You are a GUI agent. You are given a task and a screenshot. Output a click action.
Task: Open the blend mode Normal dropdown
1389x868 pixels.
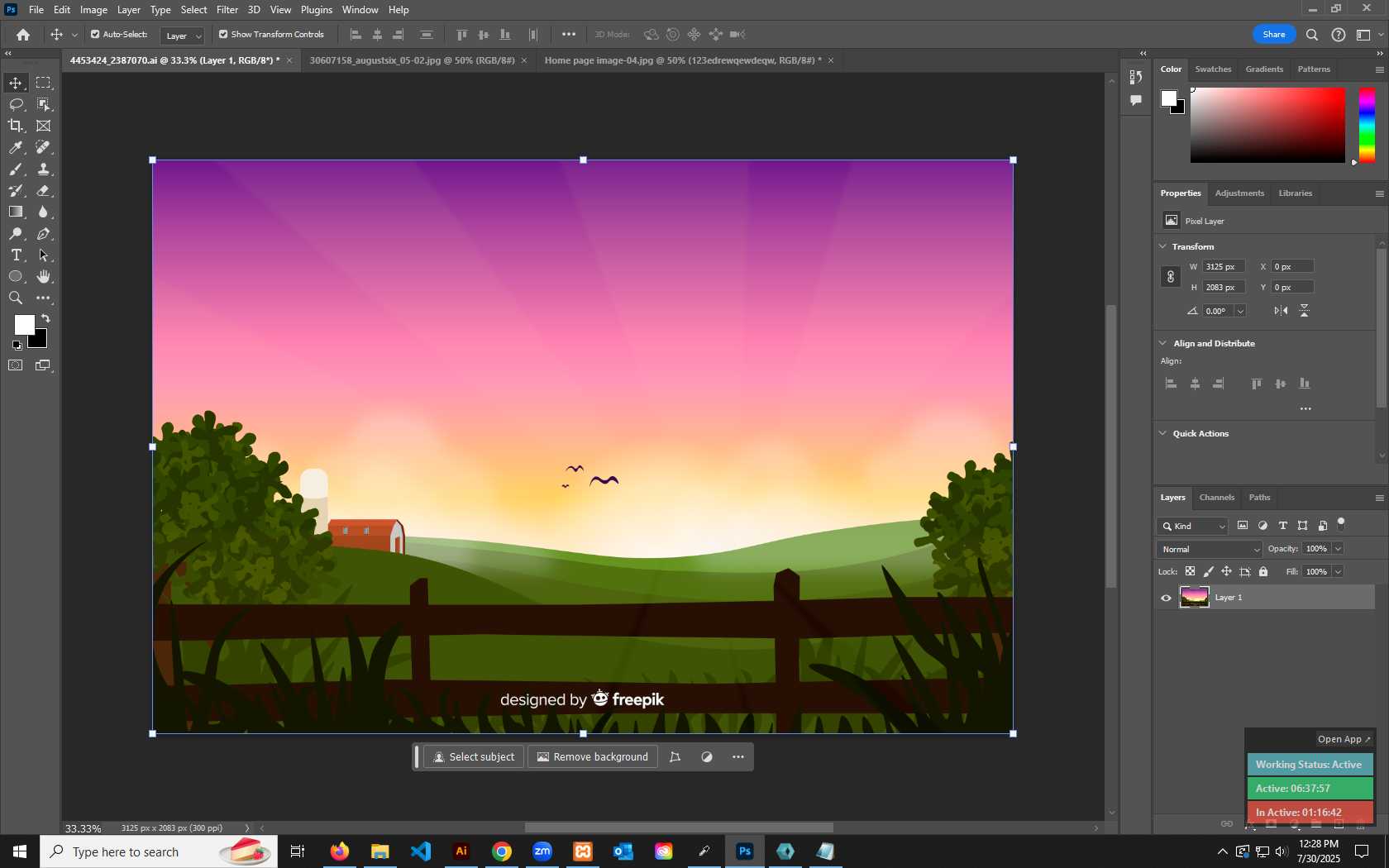1209,549
